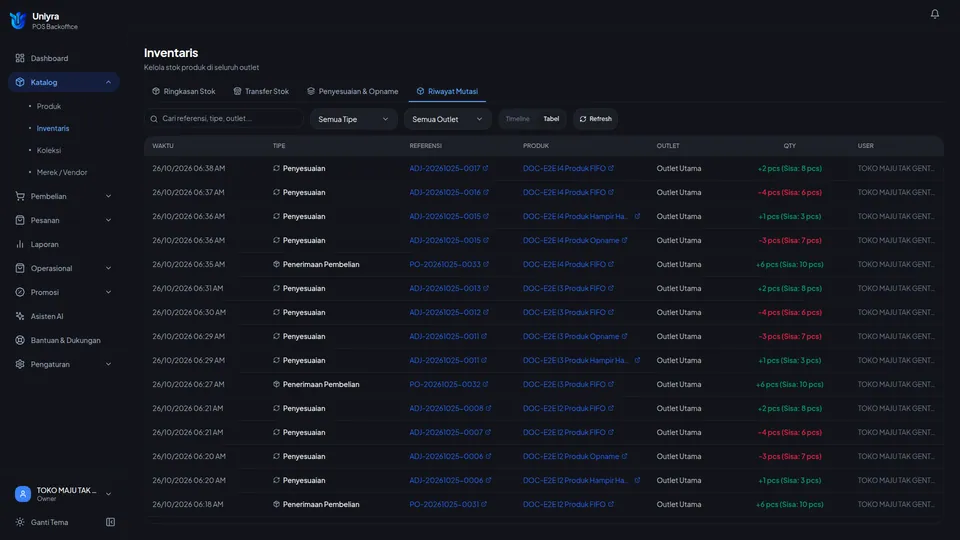Image resolution: width=960 pixels, height=540 pixels.
Task: Open the TOKO MAJU TAK account menu chevron
Action: (108, 494)
